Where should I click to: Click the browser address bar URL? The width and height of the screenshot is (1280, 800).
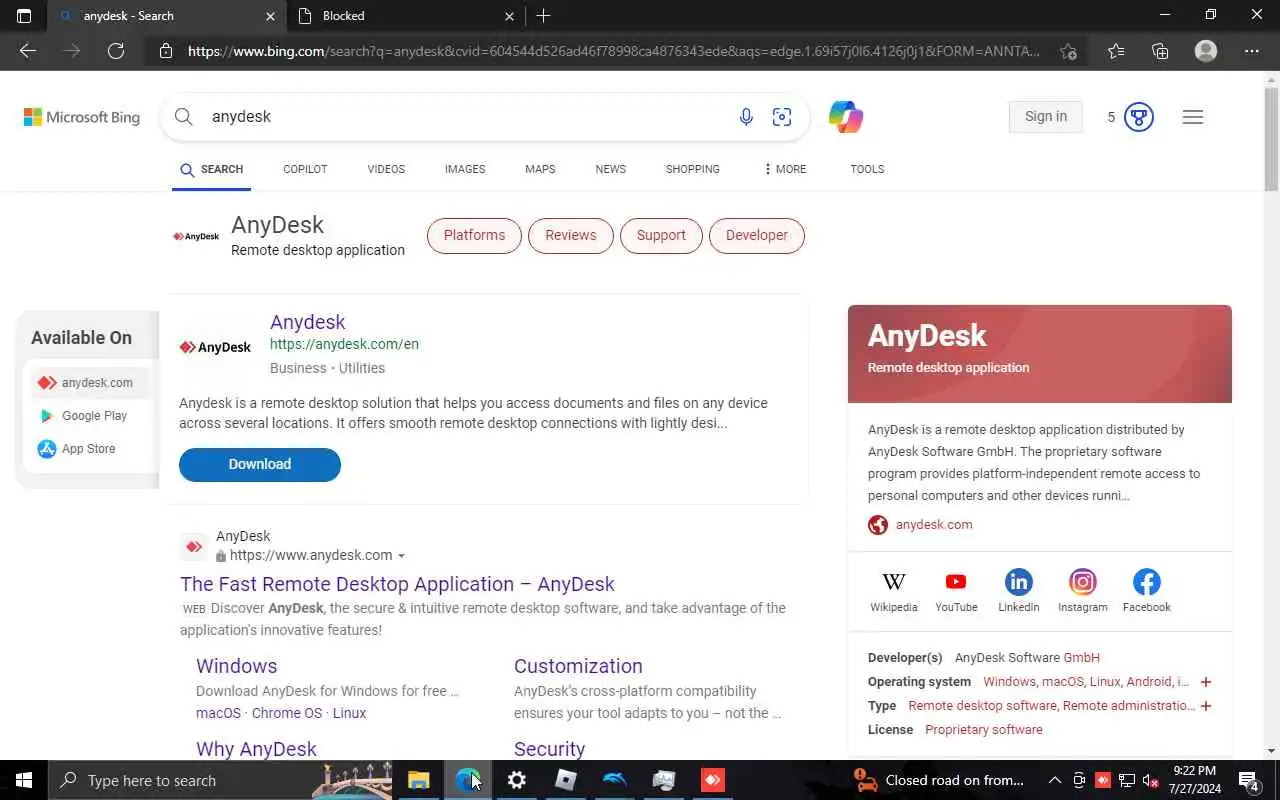[x=614, y=51]
